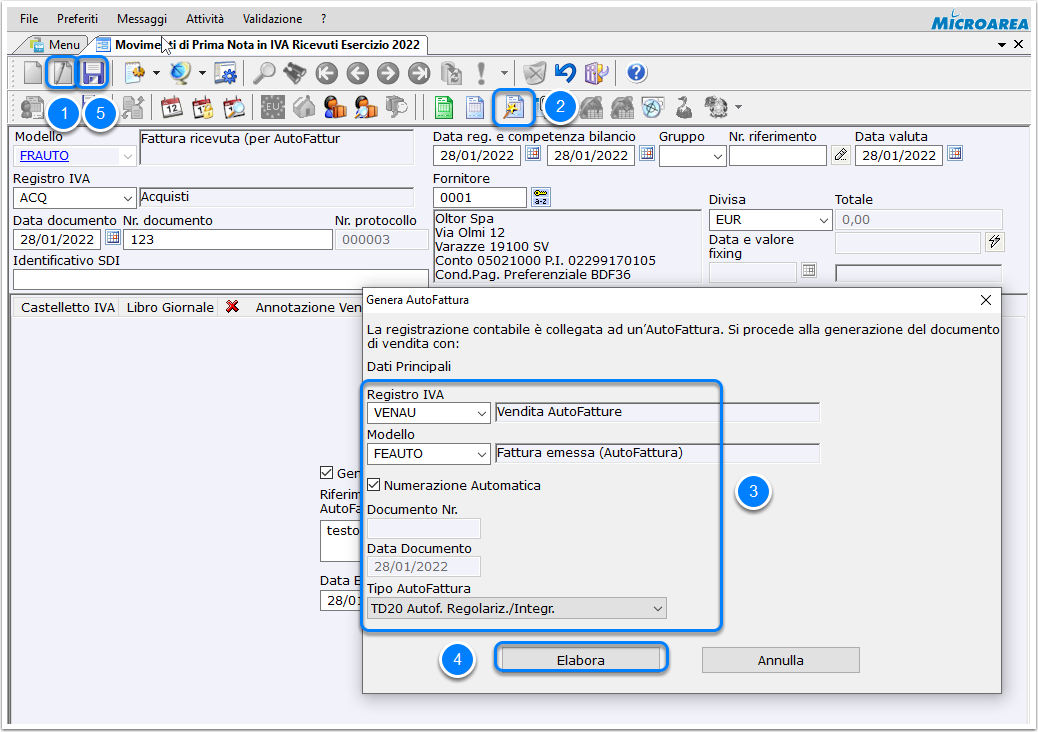Viewport: 1038px width, 732px height.
Task: Click the person with magnifier and briefcase icon
Action: 365,107
